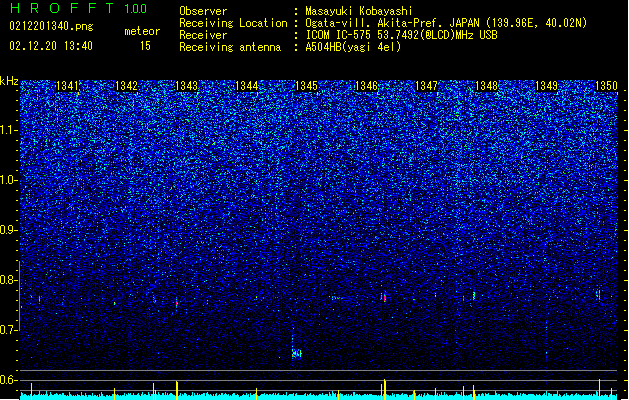Viewport: 629px width, 400px height.
Task: Click the 'meteor' label
Action: click(142, 31)
